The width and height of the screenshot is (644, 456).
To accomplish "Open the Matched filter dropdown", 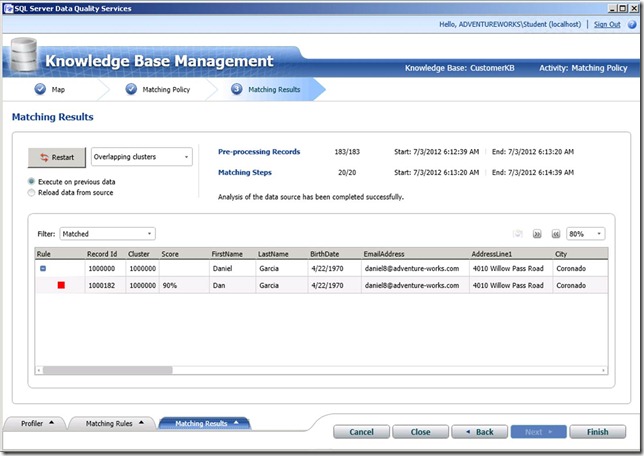I will 107,234.
